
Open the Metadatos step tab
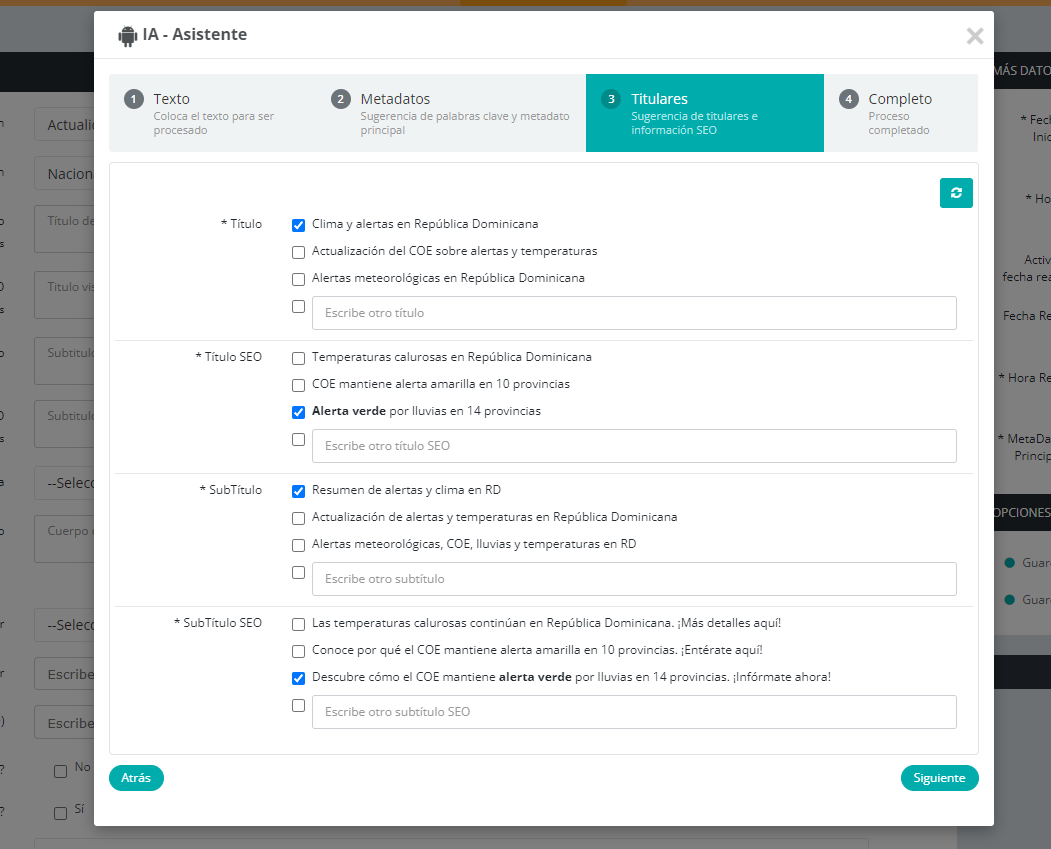450,113
